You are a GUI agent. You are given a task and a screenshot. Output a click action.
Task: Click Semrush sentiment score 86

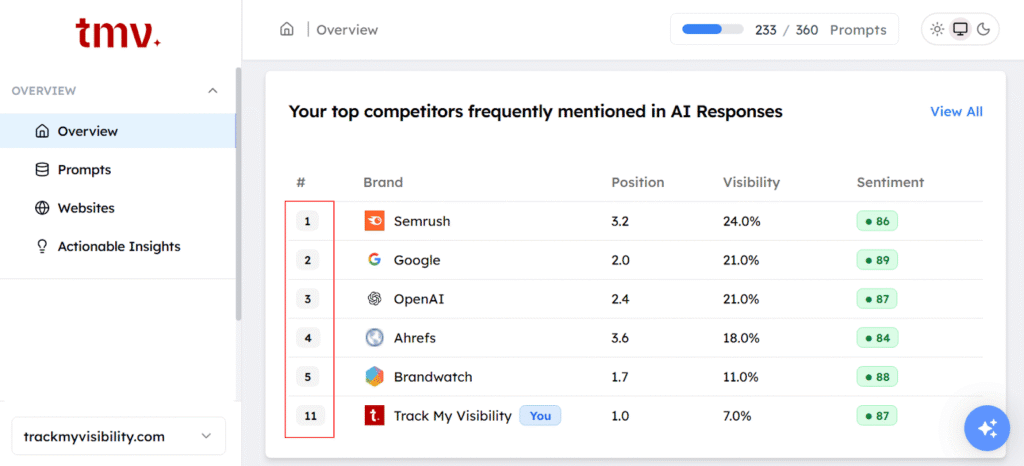[x=877, y=221]
